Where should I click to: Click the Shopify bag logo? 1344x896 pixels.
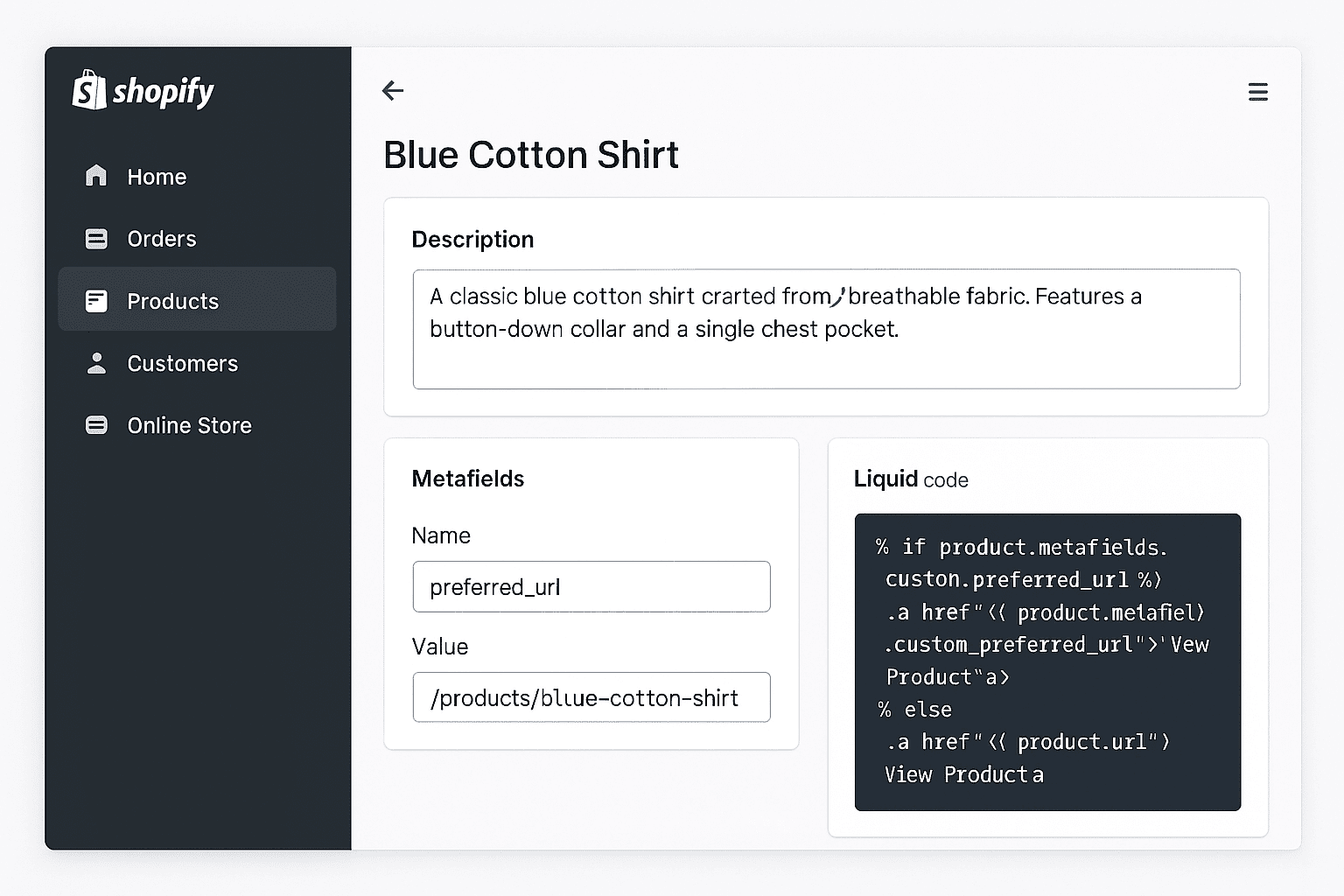click(x=88, y=90)
